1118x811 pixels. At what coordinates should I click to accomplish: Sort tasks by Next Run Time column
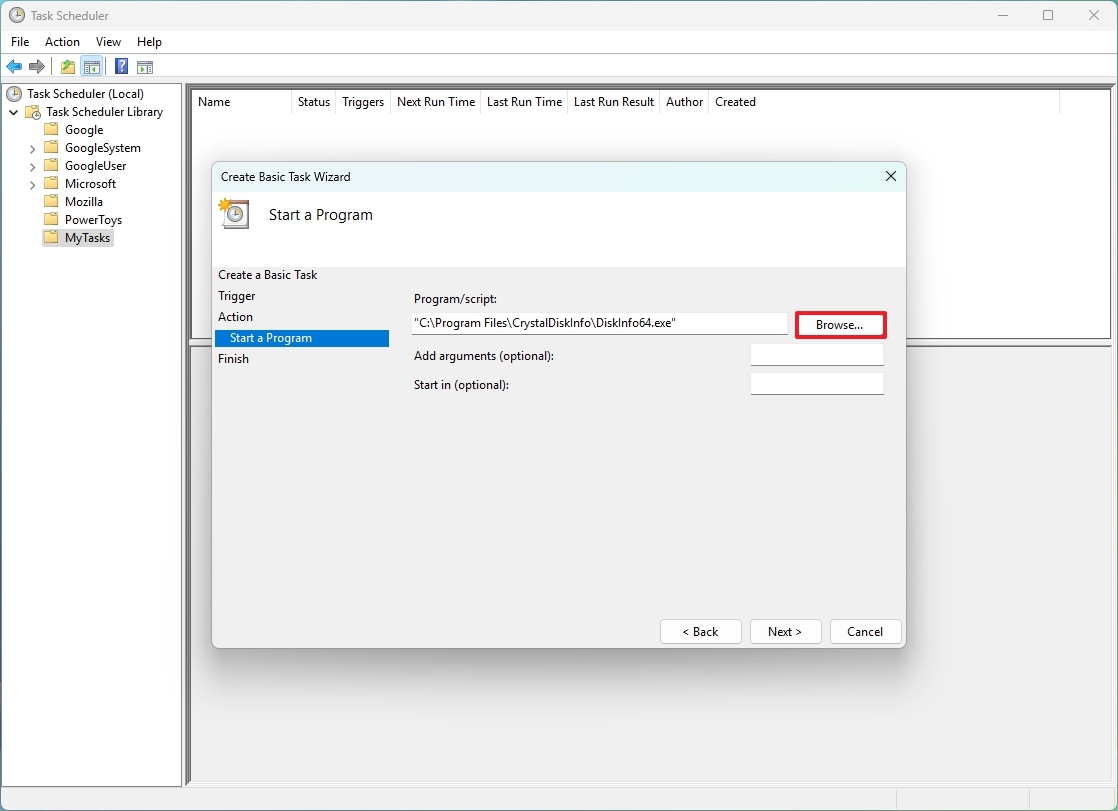coord(436,102)
